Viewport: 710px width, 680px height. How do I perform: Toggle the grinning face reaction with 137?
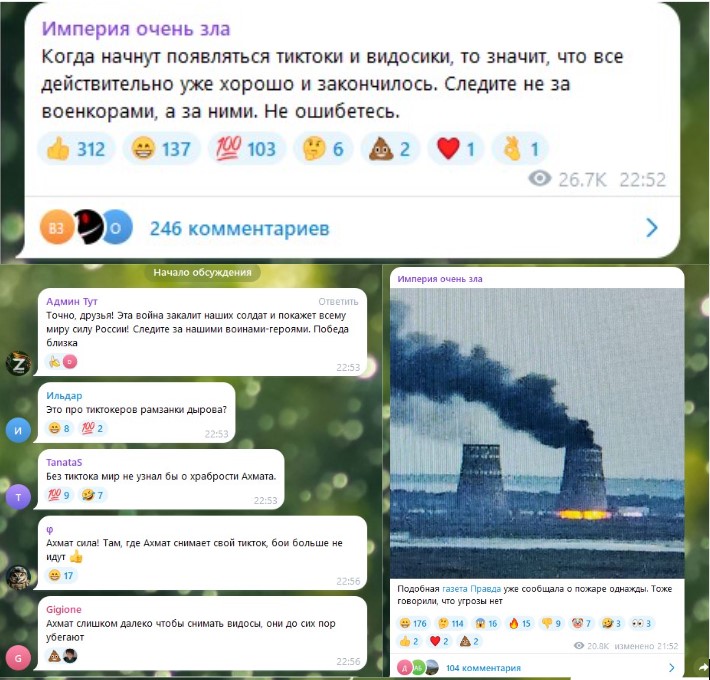(x=161, y=149)
